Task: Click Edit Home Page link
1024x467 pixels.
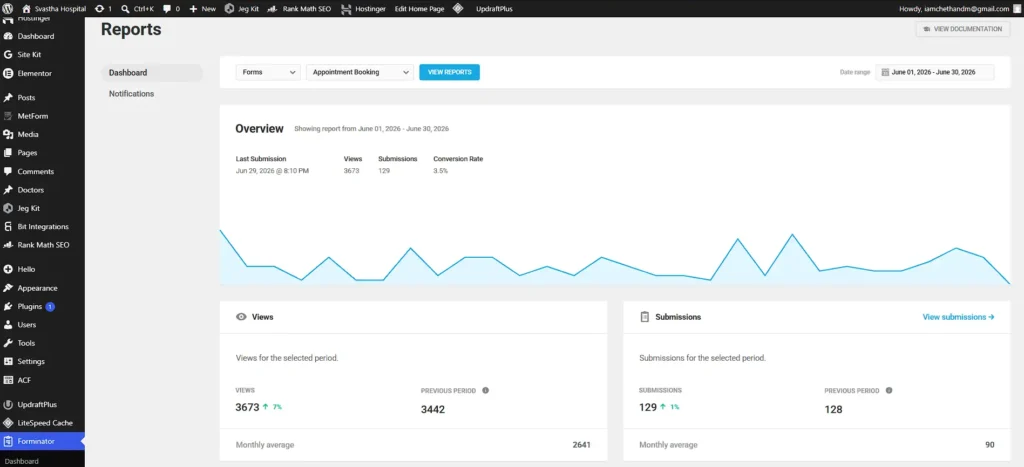Action: click(x=419, y=9)
